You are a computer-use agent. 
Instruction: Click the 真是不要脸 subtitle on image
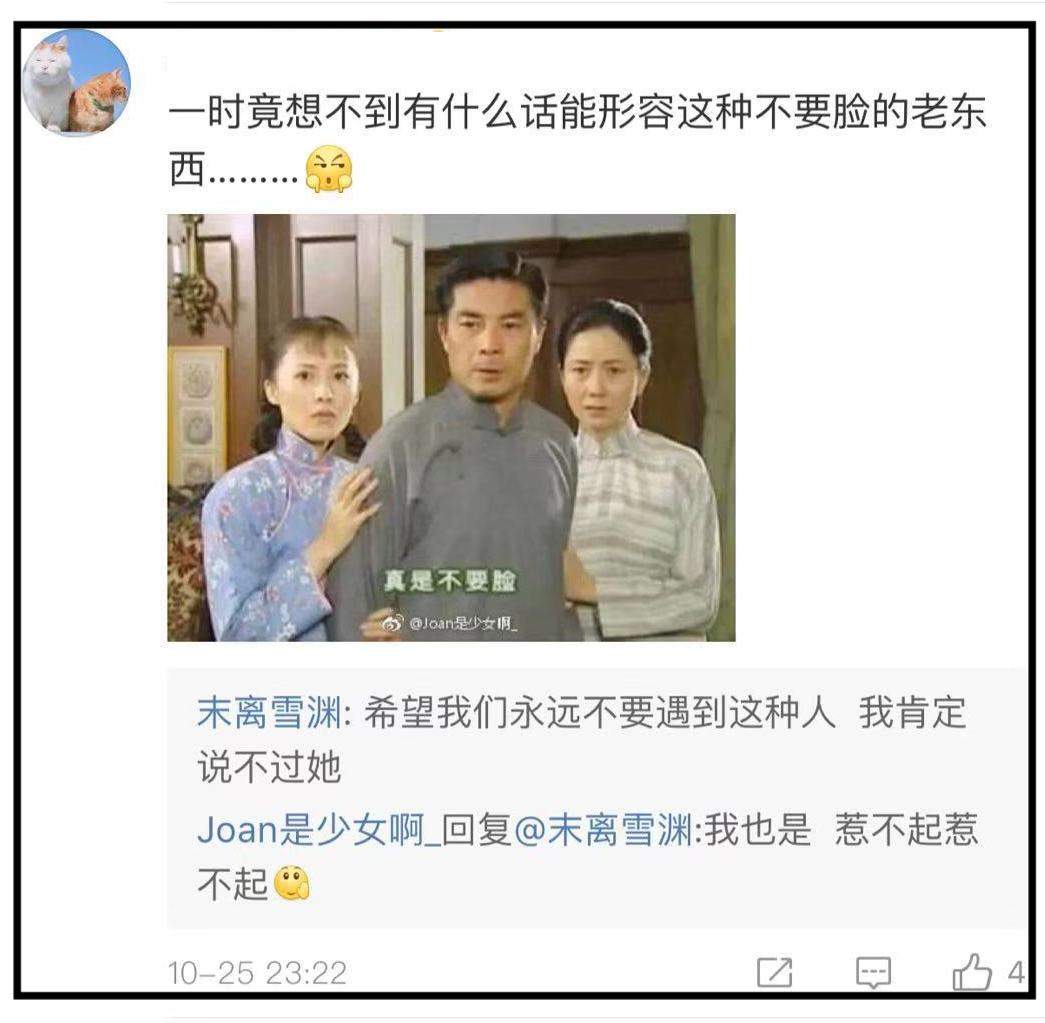[450, 580]
